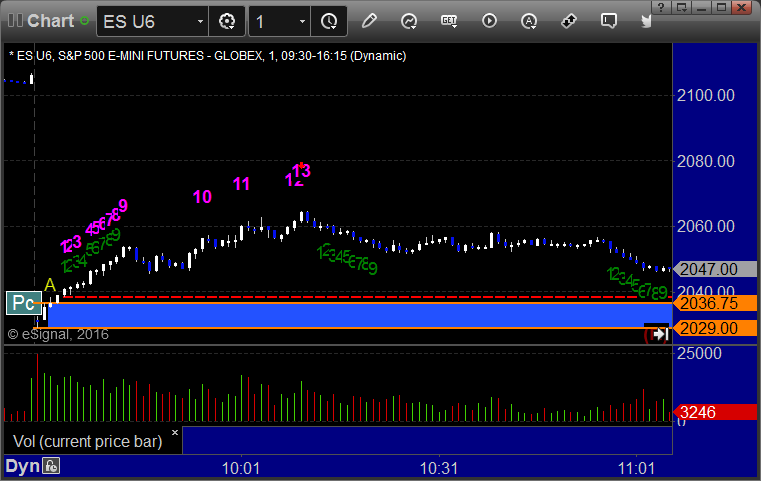Screen dimensions: 761x481
Task: Click the magenta 13 countdown marker
Action: pos(301,171)
